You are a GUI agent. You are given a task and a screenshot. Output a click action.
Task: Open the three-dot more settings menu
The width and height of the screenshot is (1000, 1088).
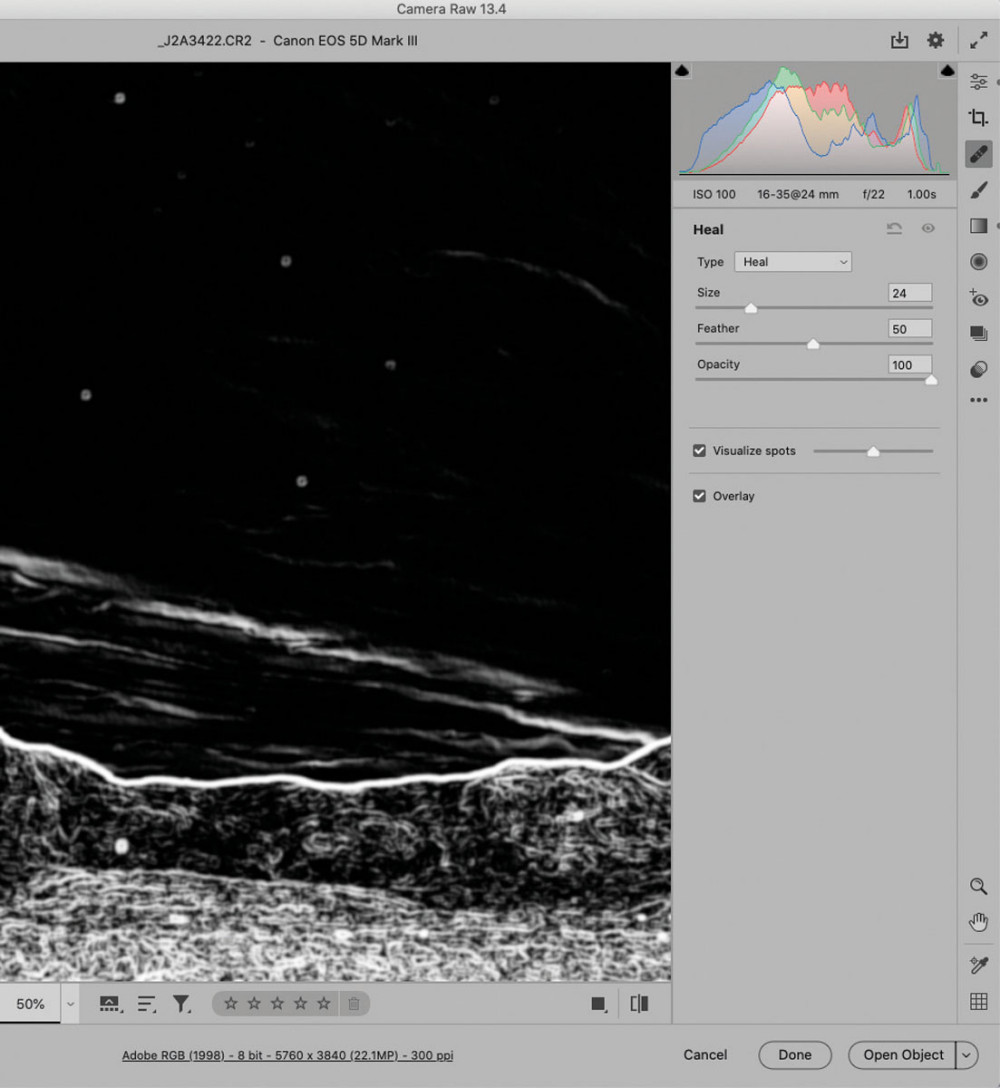click(978, 400)
